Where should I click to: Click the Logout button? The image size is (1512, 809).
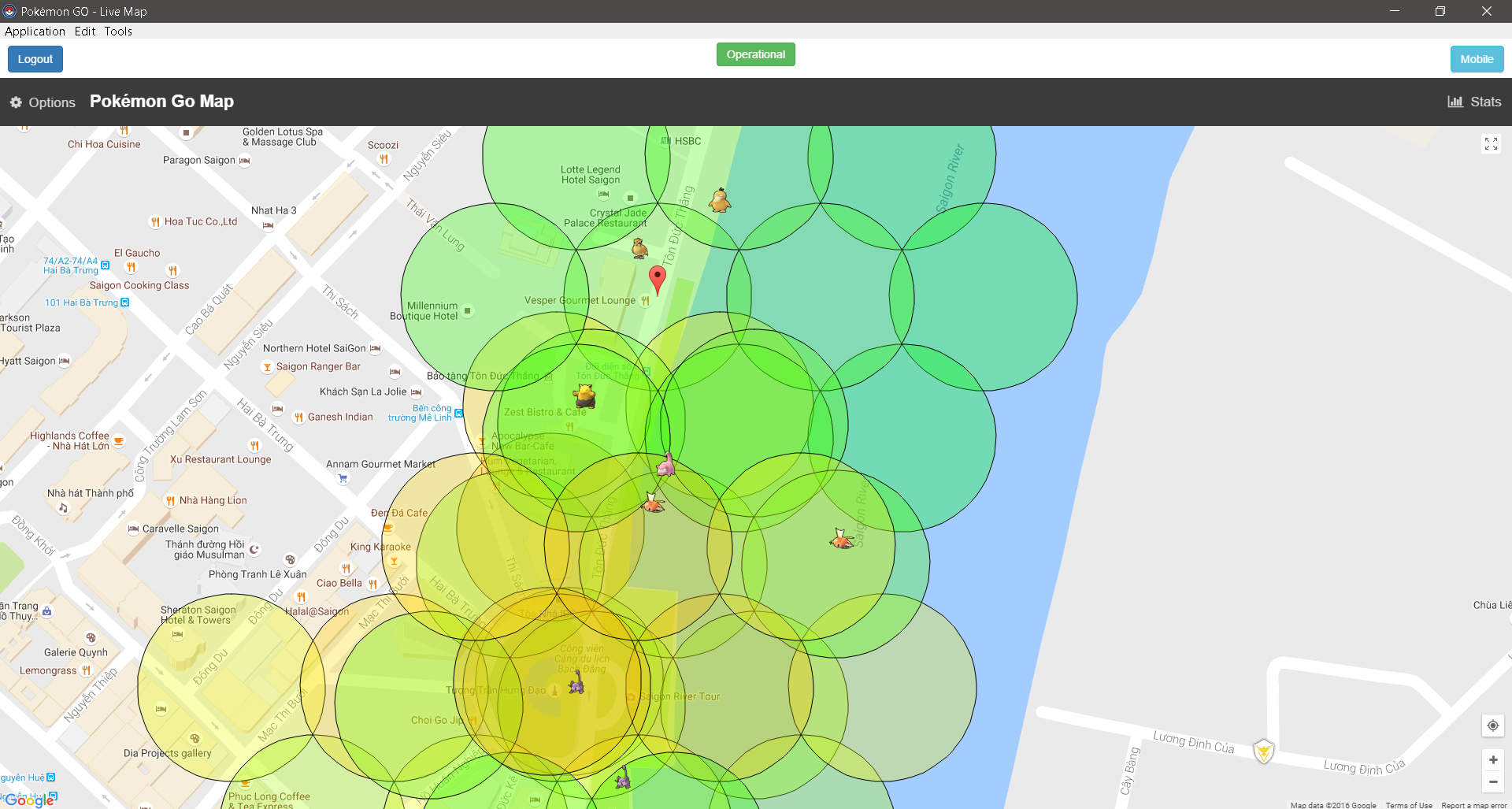(x=35, y=59)
